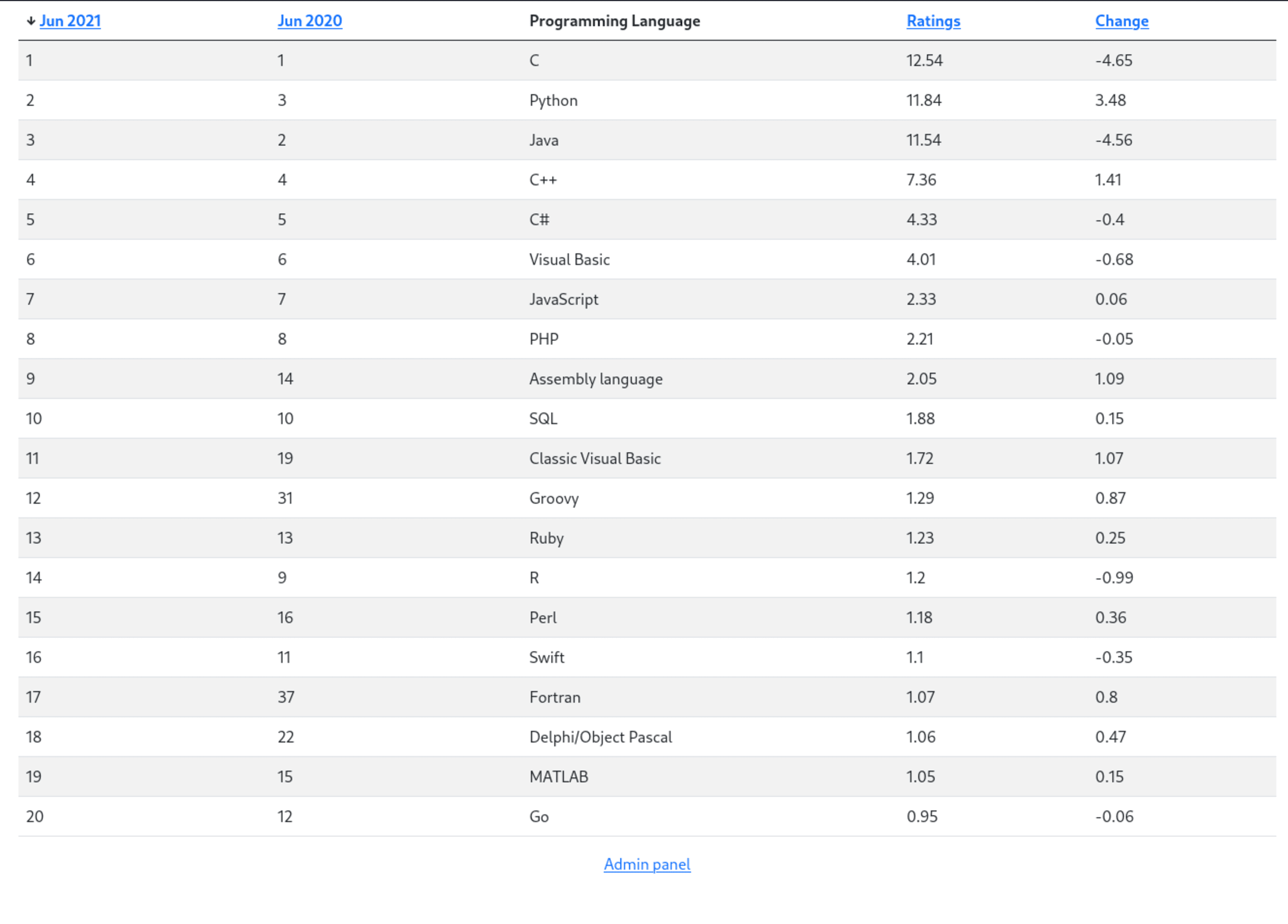1288x924 pixels.
Task: Select the -4.56 change value for Java
Action: 1113,140
